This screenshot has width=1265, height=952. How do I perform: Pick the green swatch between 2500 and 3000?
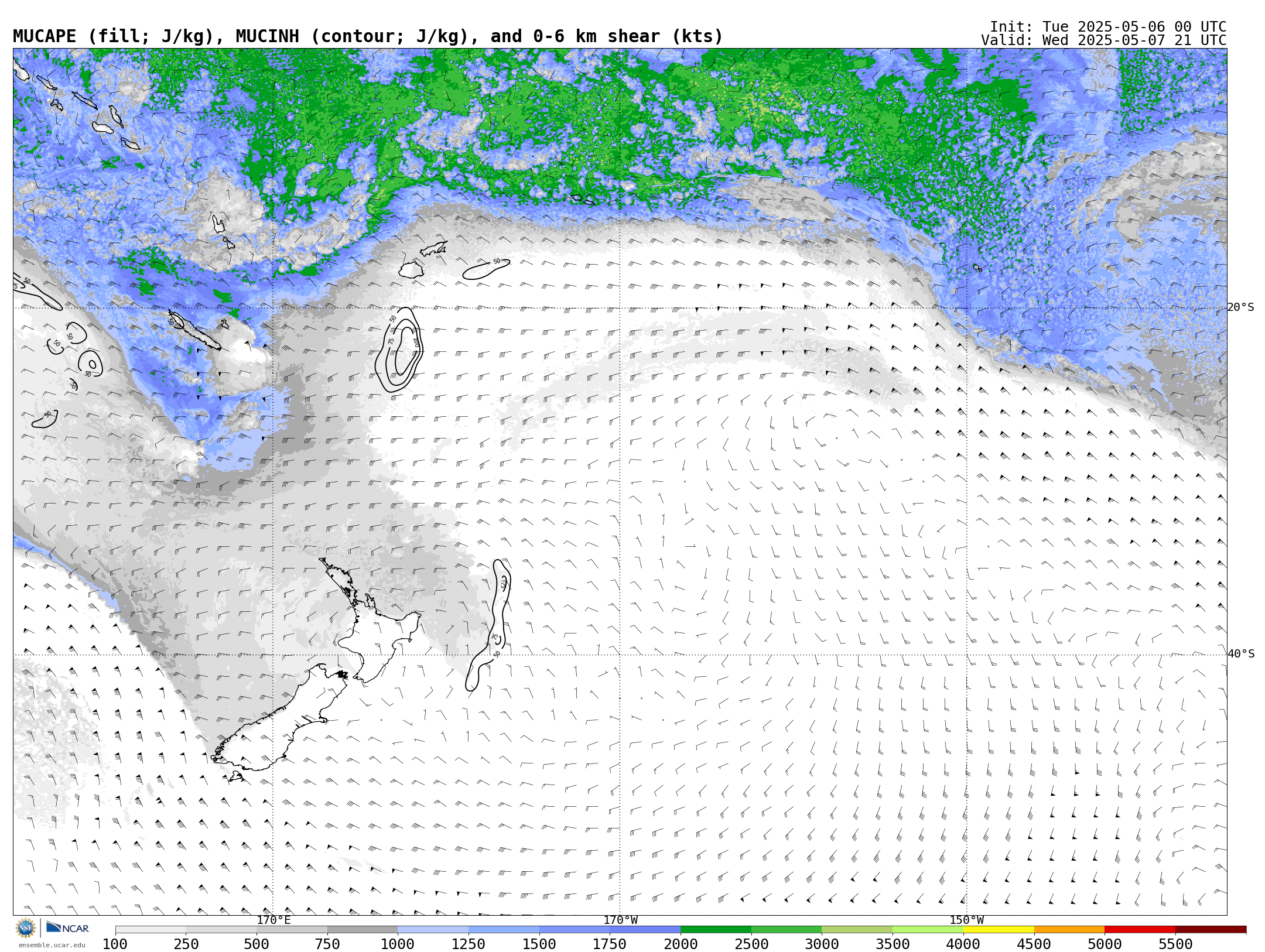[787, 930]
